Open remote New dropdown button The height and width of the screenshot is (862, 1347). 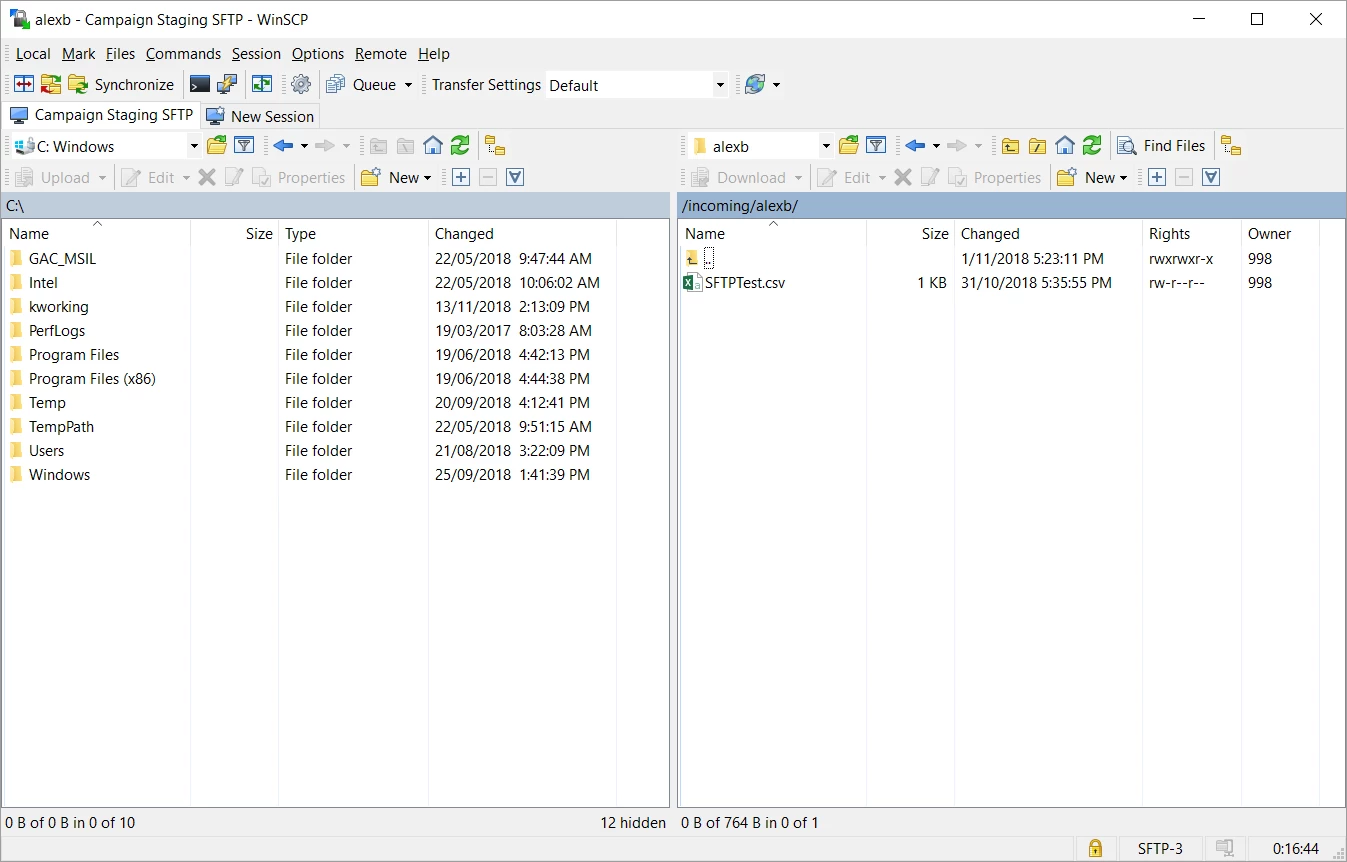click(x=1092, y=178)
